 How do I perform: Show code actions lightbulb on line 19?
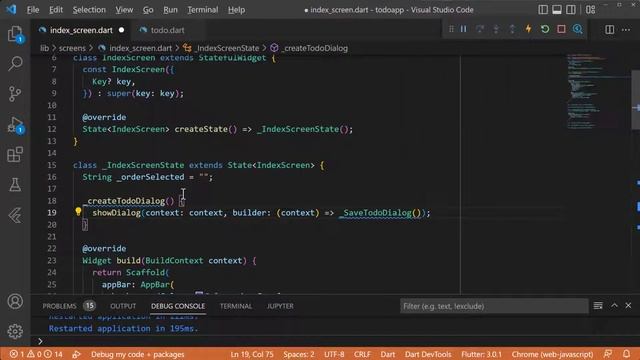click(x=78, y=211)
